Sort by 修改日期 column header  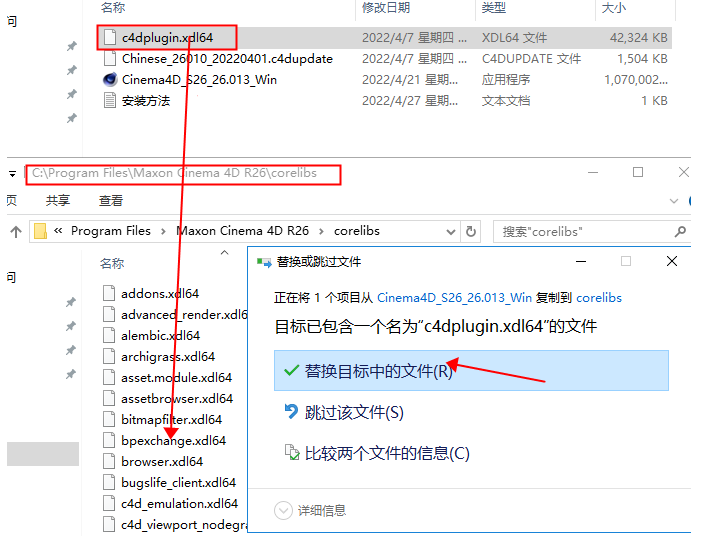tap(386, 8)
